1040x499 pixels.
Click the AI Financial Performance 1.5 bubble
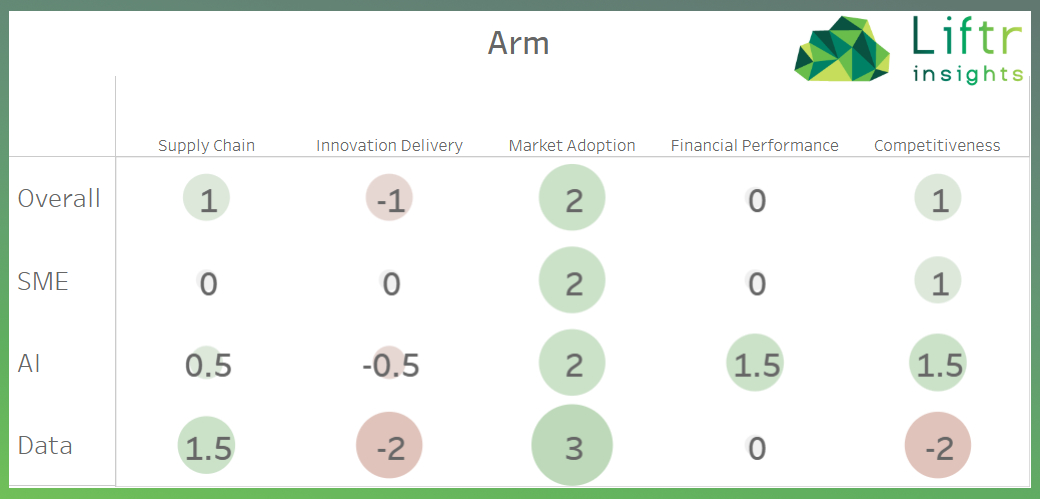(x=755, y=364)
